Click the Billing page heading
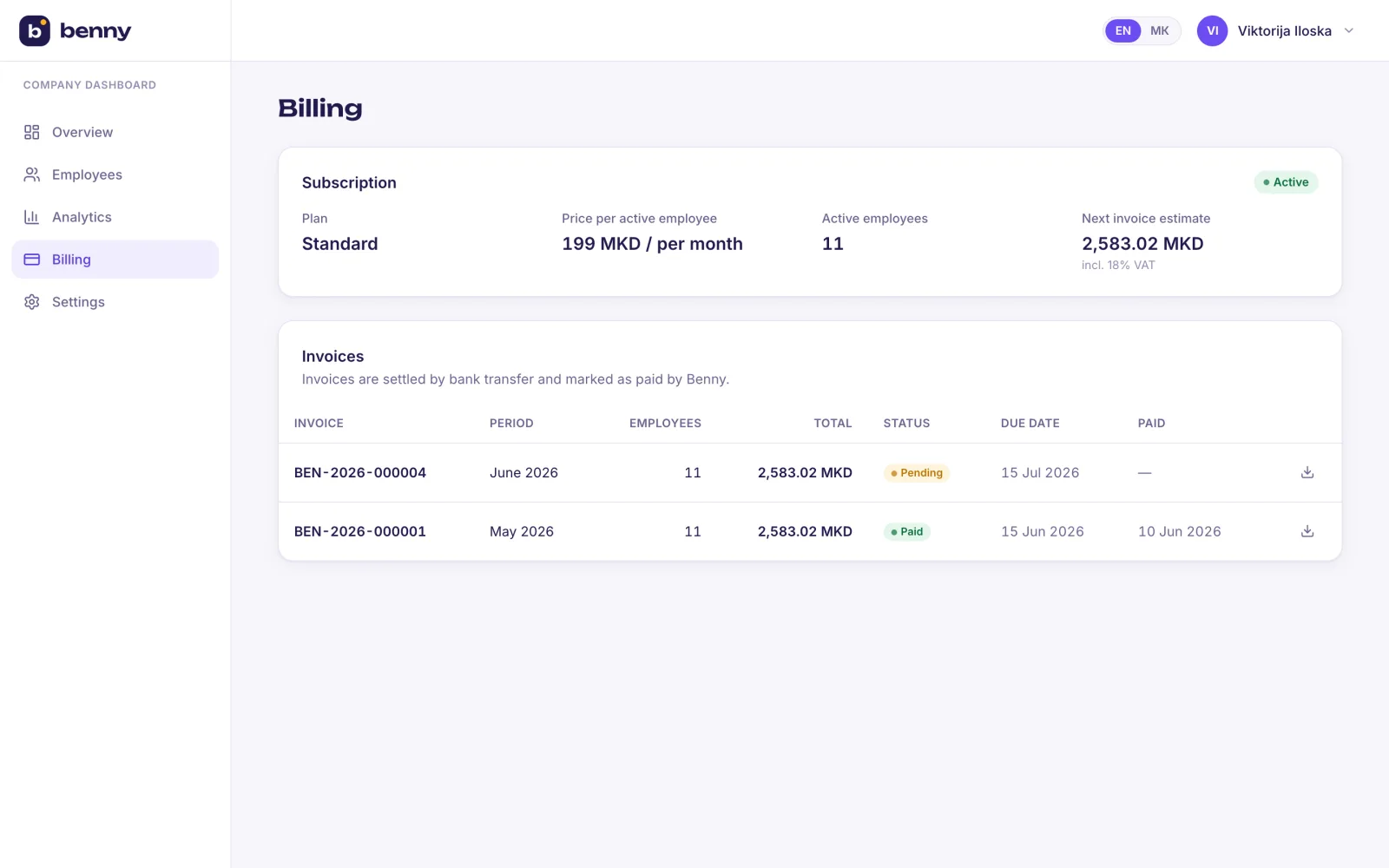1389x868 pixels. (320, 108)
